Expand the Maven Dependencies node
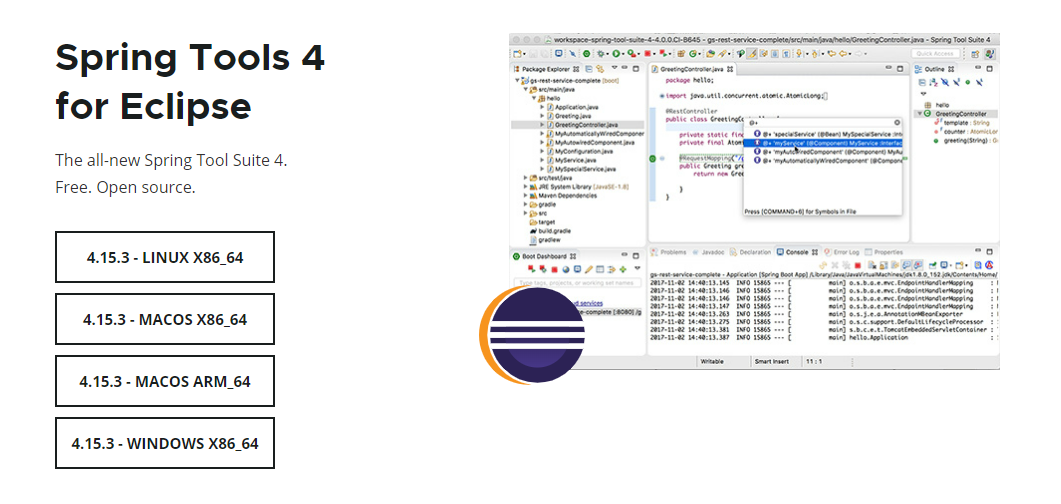Screen dimensions: 1061x504 [526, 194]
